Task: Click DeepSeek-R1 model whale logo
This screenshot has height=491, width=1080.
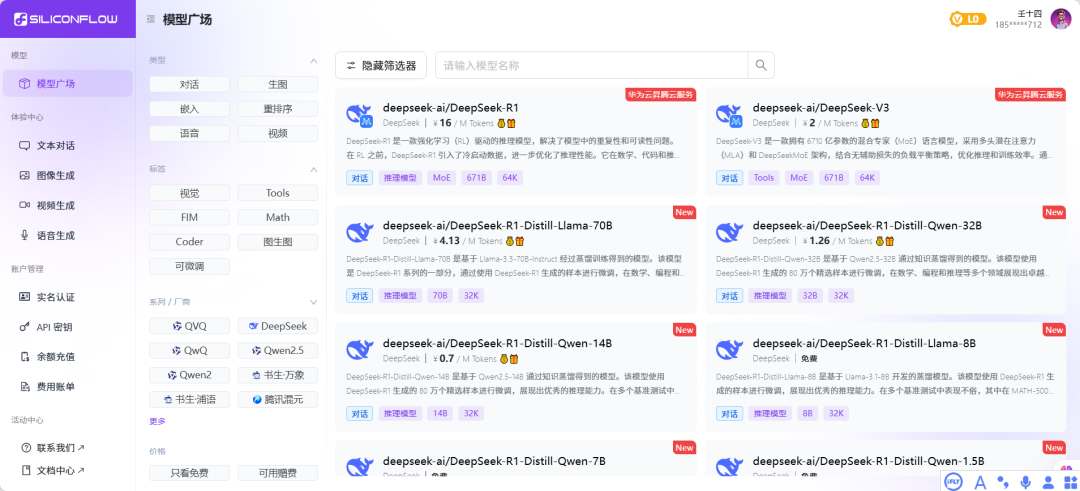Action: 360,115
